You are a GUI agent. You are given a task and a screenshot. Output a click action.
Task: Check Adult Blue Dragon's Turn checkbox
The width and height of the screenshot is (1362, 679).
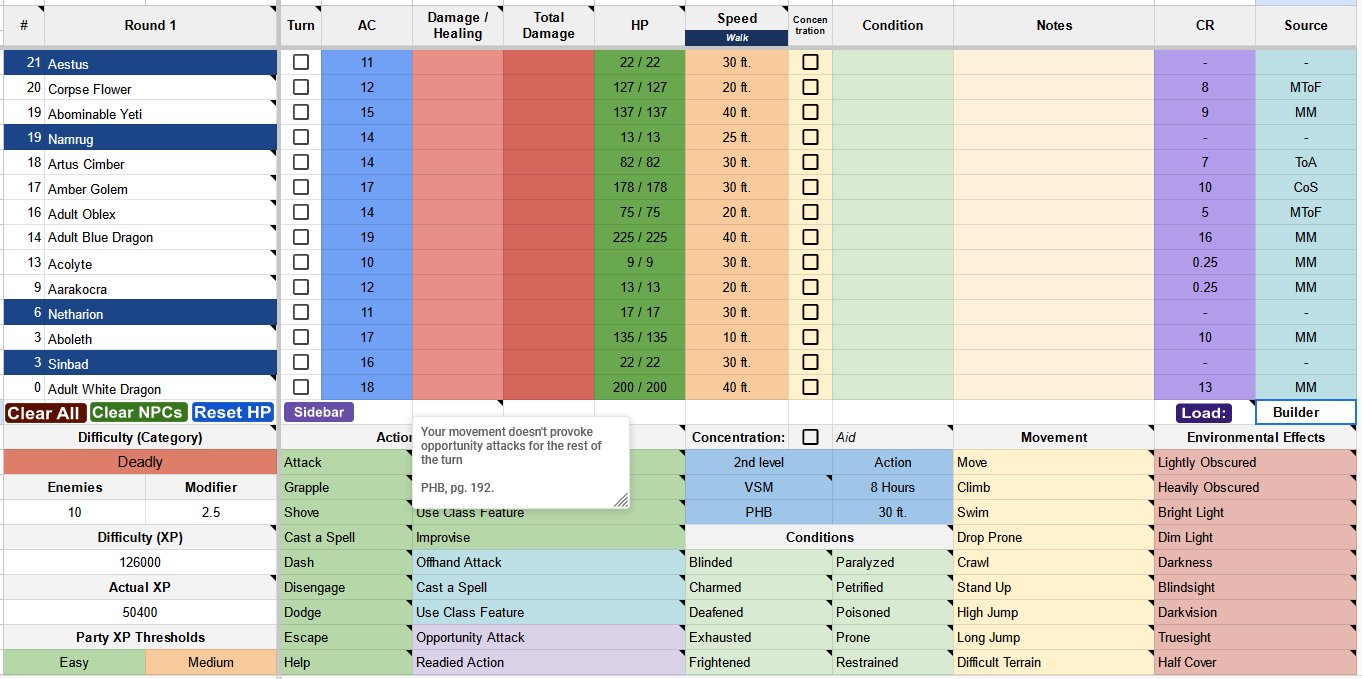tap(301, 237)
